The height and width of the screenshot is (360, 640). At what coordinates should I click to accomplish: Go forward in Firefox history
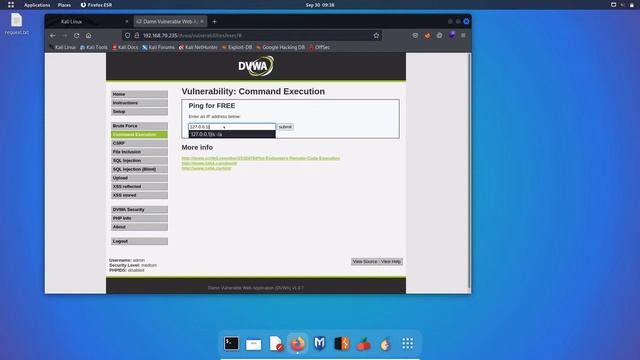click(64, 36)
